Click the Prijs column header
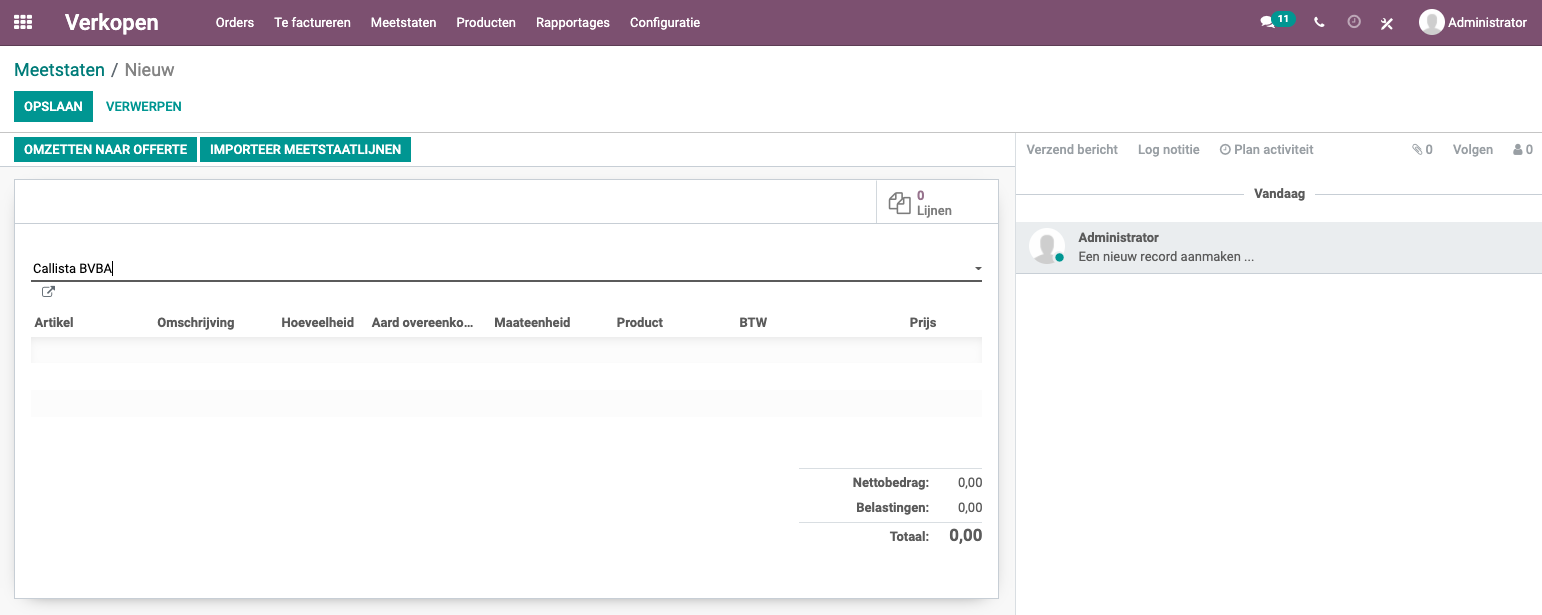Image resolution: width=1542 pixels, height=615 pixels. point(923,323)
